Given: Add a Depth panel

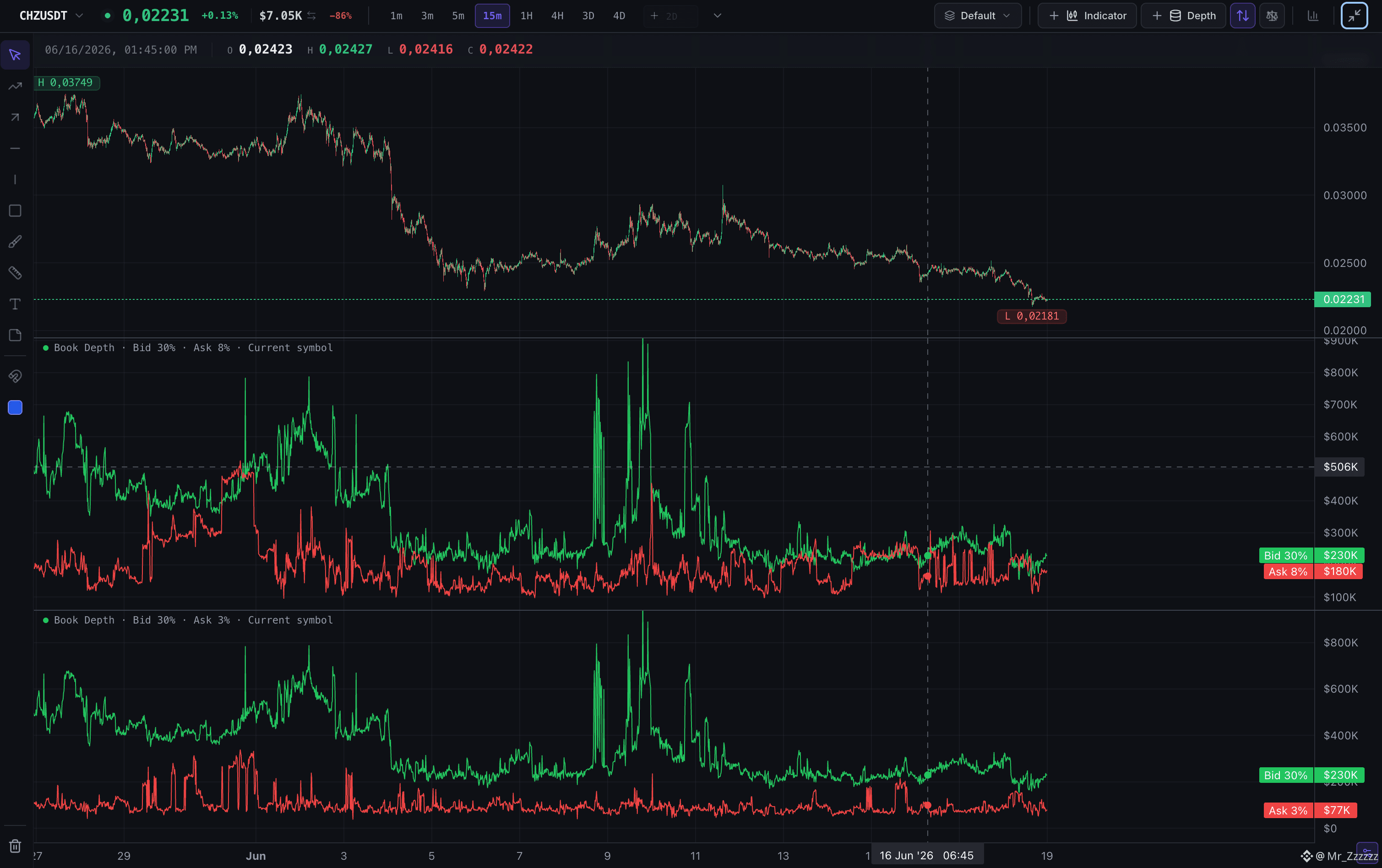Looking at the screenshot, I should [1183, 16].
